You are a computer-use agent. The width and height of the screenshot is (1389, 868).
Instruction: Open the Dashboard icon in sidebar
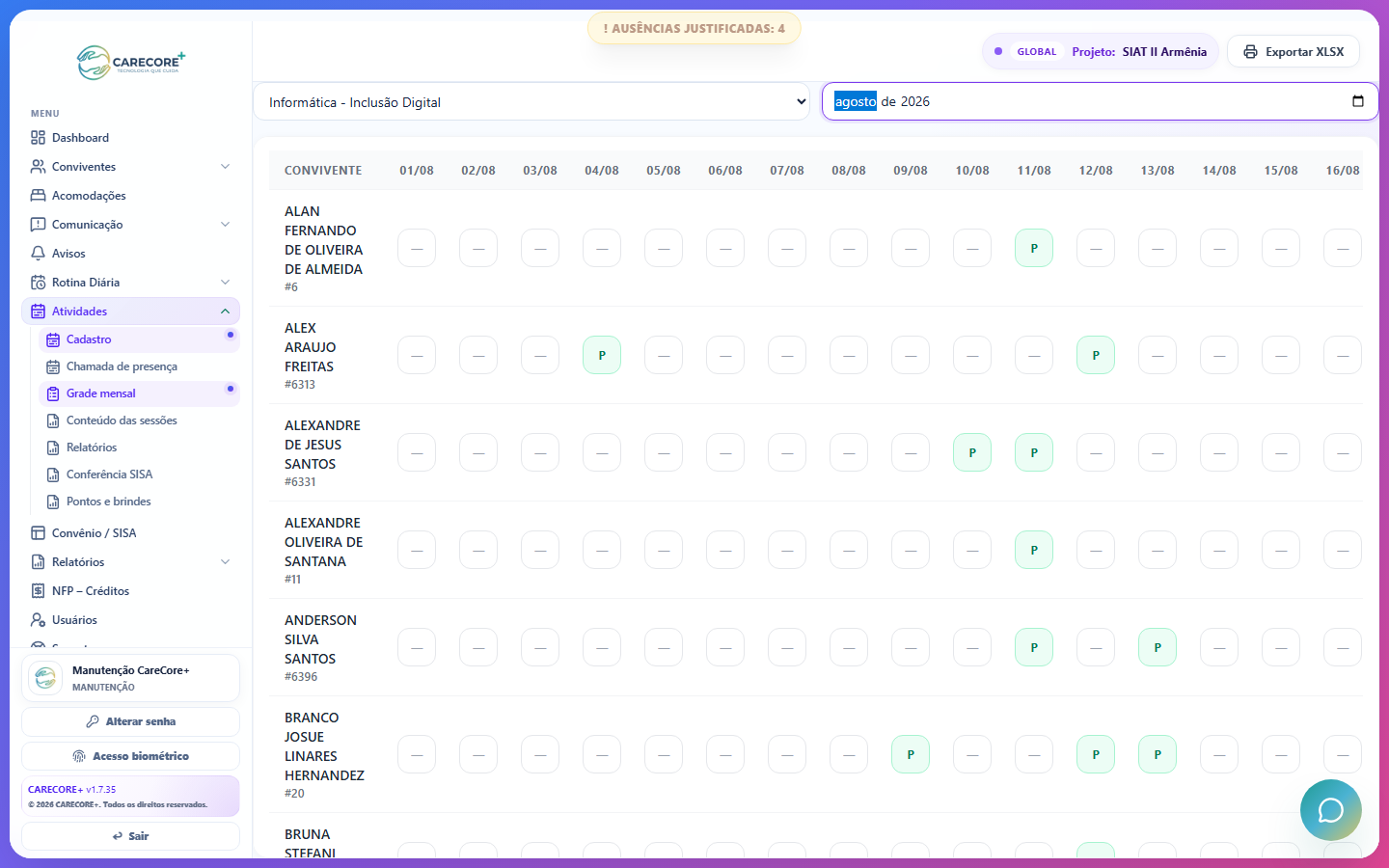[x=38, y=138]
